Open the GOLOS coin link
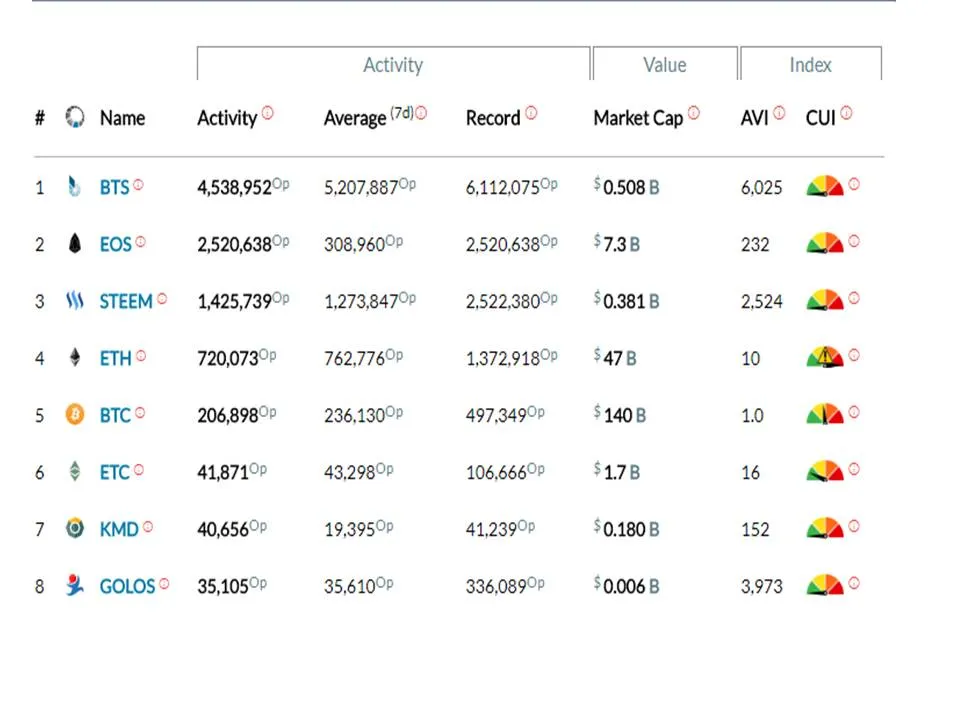 click(127, 587)
